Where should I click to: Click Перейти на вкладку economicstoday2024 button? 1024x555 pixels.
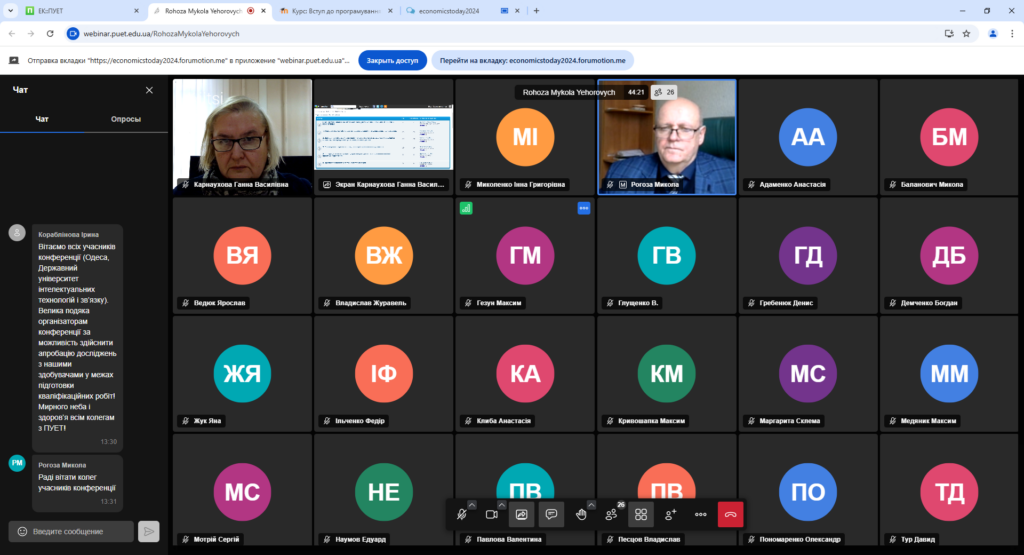(532, 60)
